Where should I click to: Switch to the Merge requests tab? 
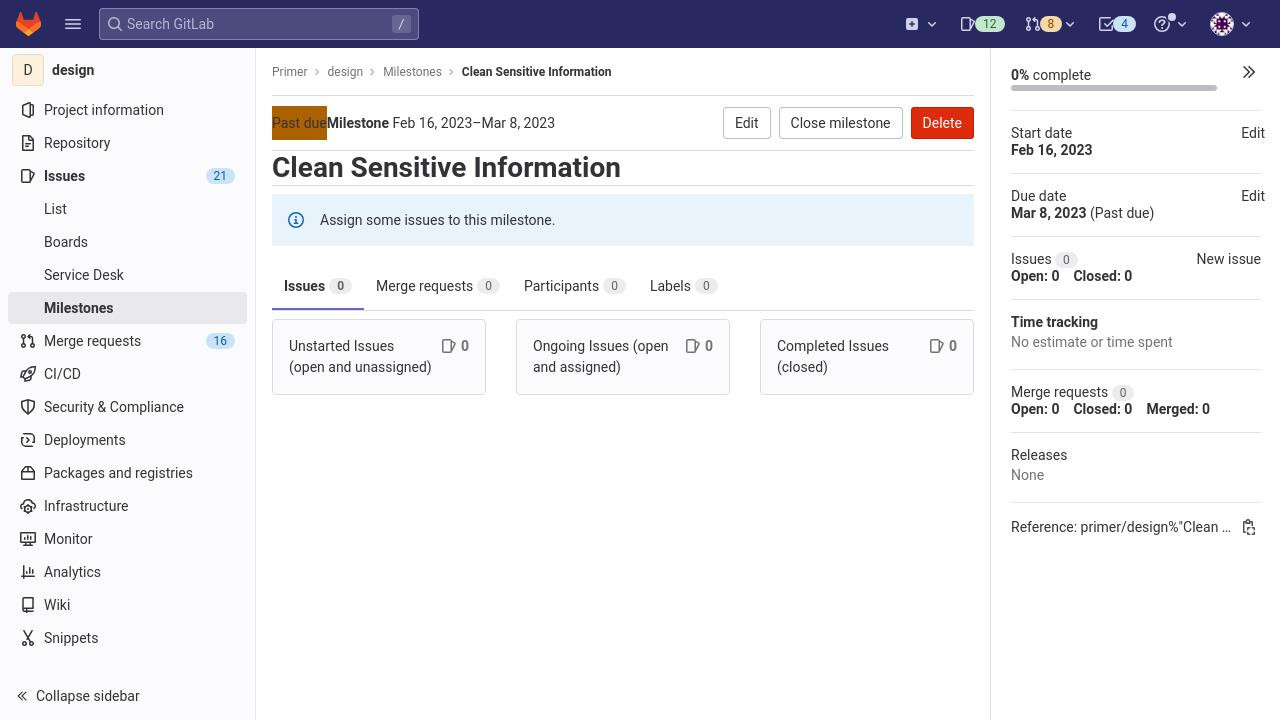click(x=437, y=286)
